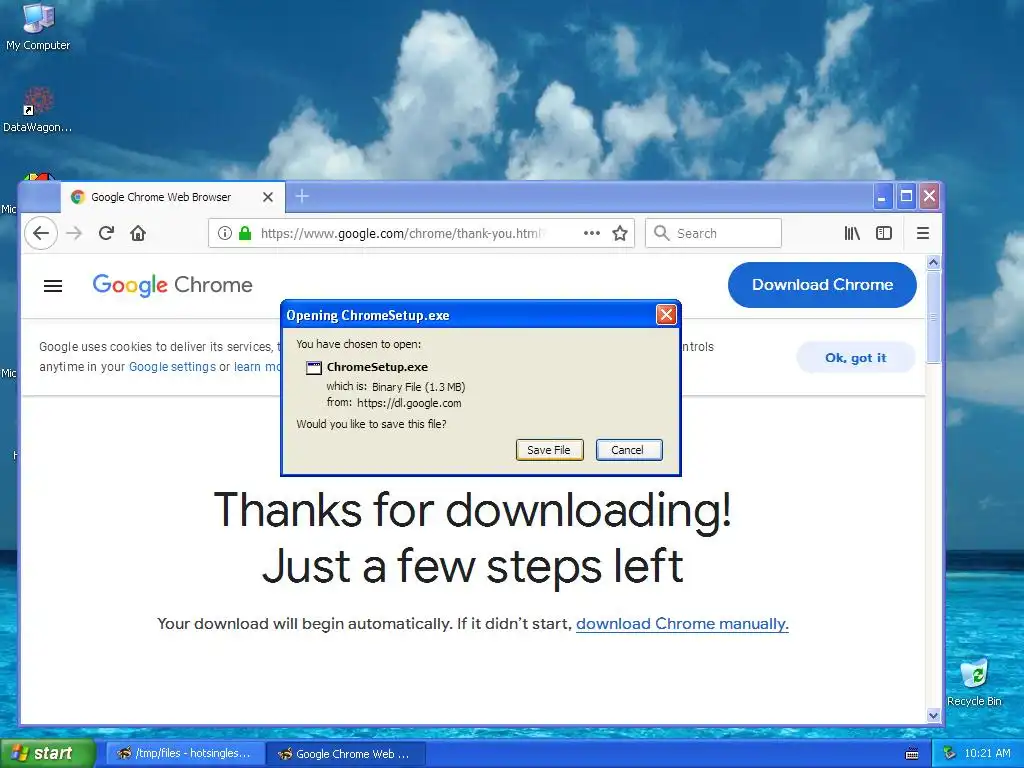Click the Google Chrome logo
Image resolution: width=1024 pixels, height=768 pixels.
pos(172,285)
